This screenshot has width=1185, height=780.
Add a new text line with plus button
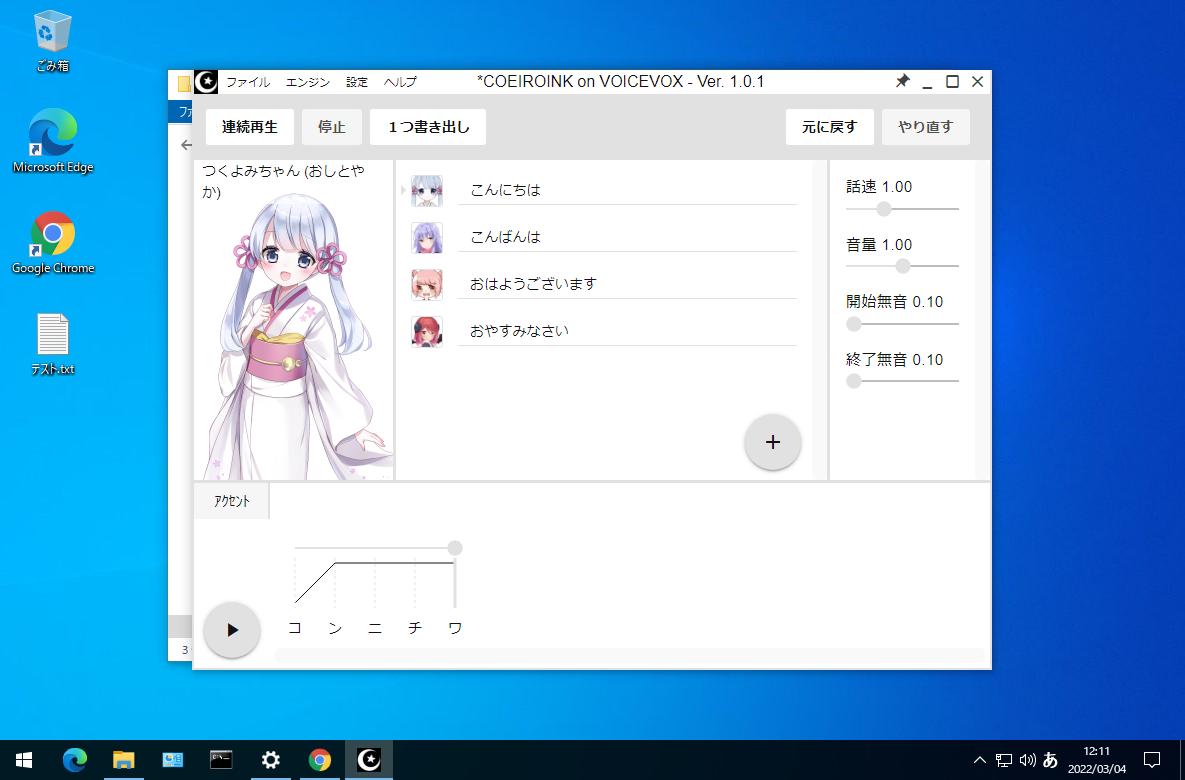click(x=772, y=442)
